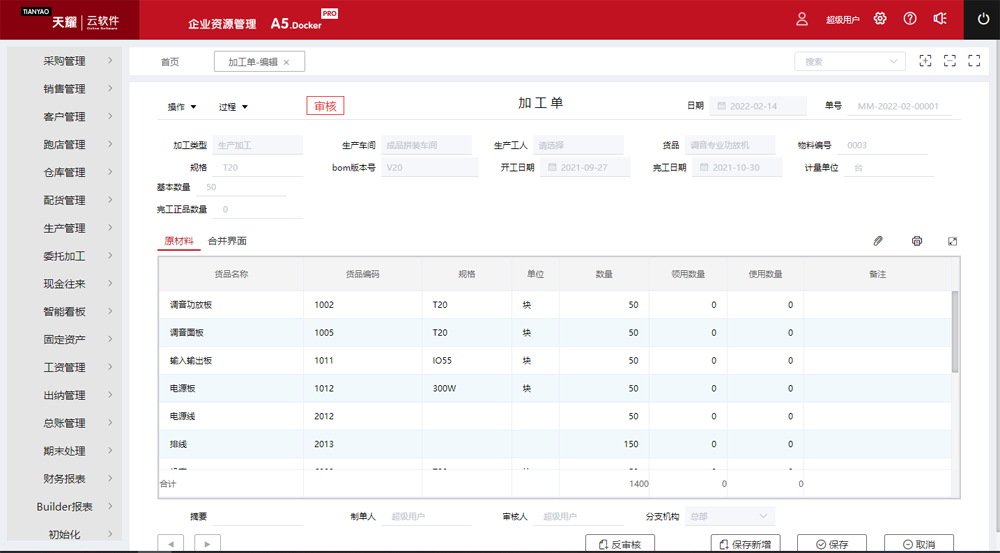Screen dimensions: 1000x553
Task: Open 总账管理 in sidebar
Action: (x=64, y=423)
